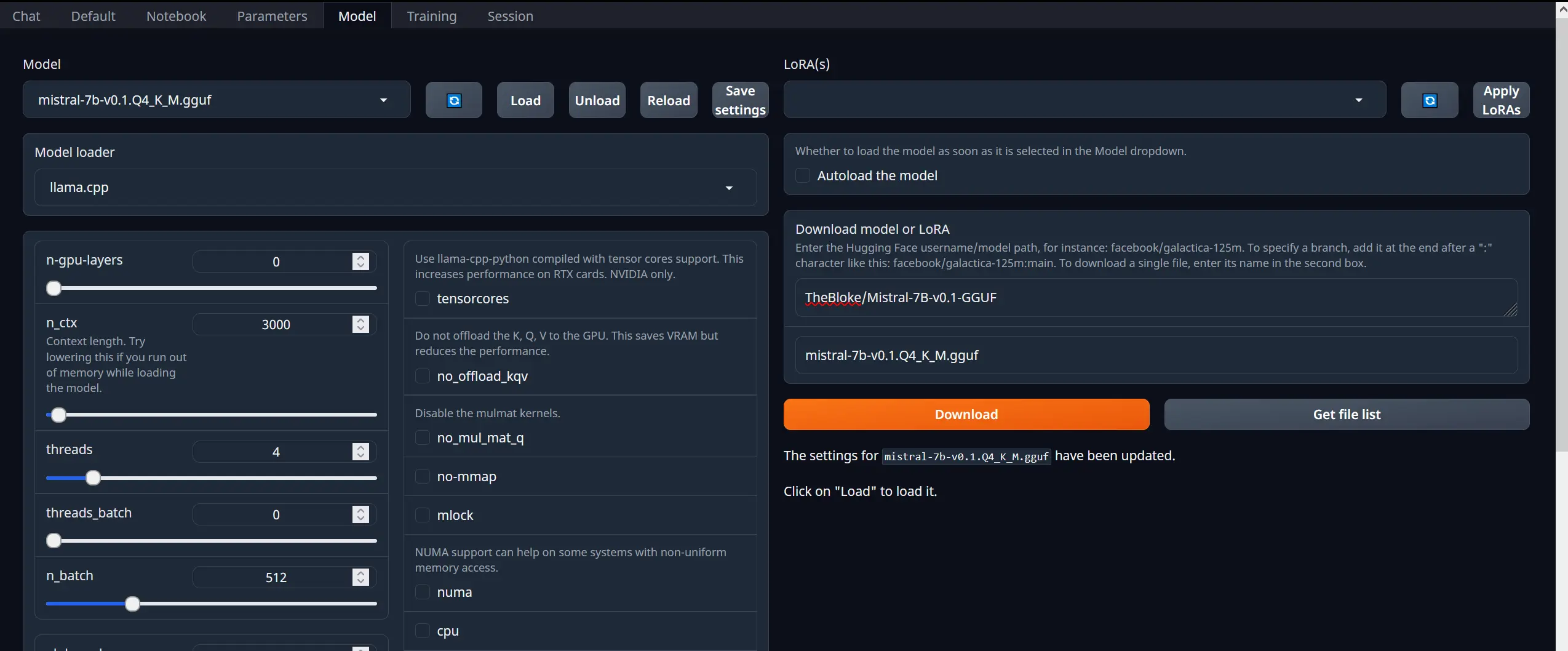Click the threads_batch spinner arrows
1568x651 pixels.
[x=360, y=514]
